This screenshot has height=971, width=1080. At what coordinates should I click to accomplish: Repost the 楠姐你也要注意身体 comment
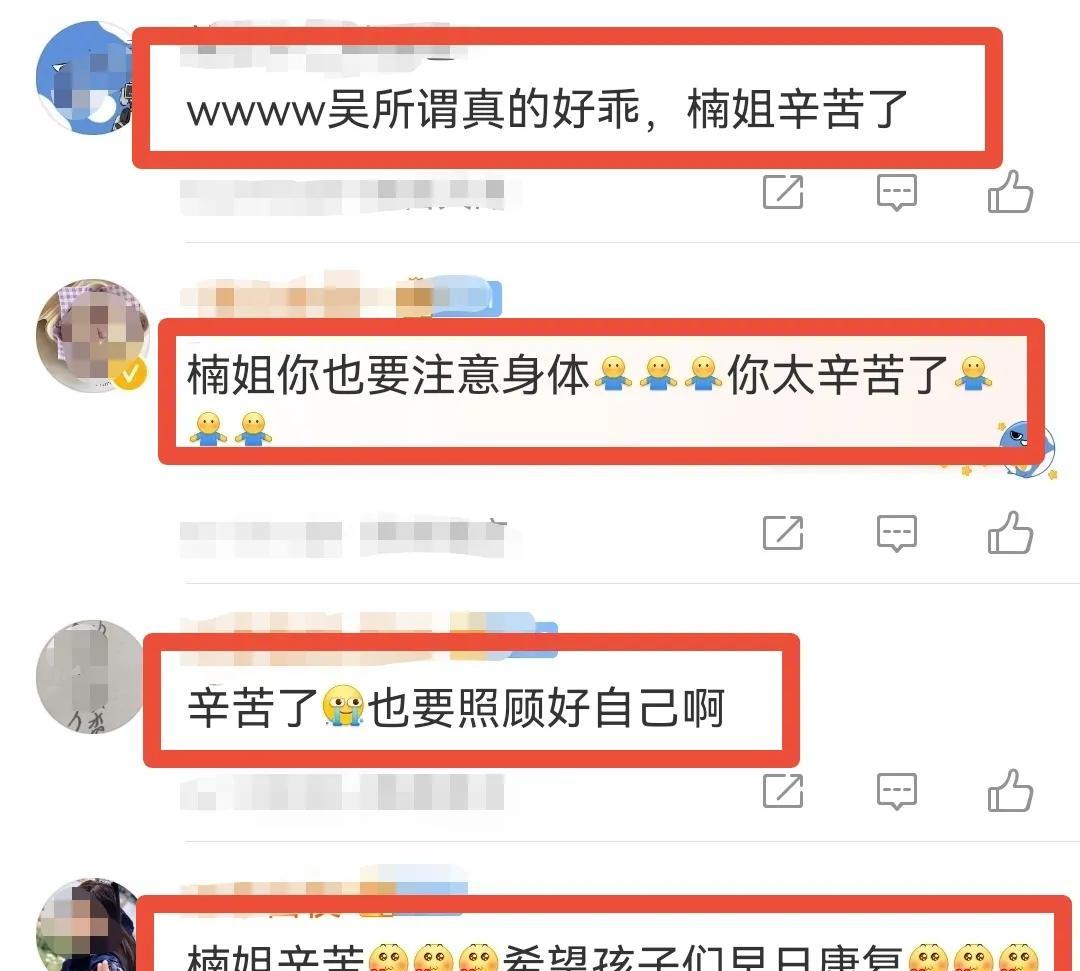pos(783,532)
